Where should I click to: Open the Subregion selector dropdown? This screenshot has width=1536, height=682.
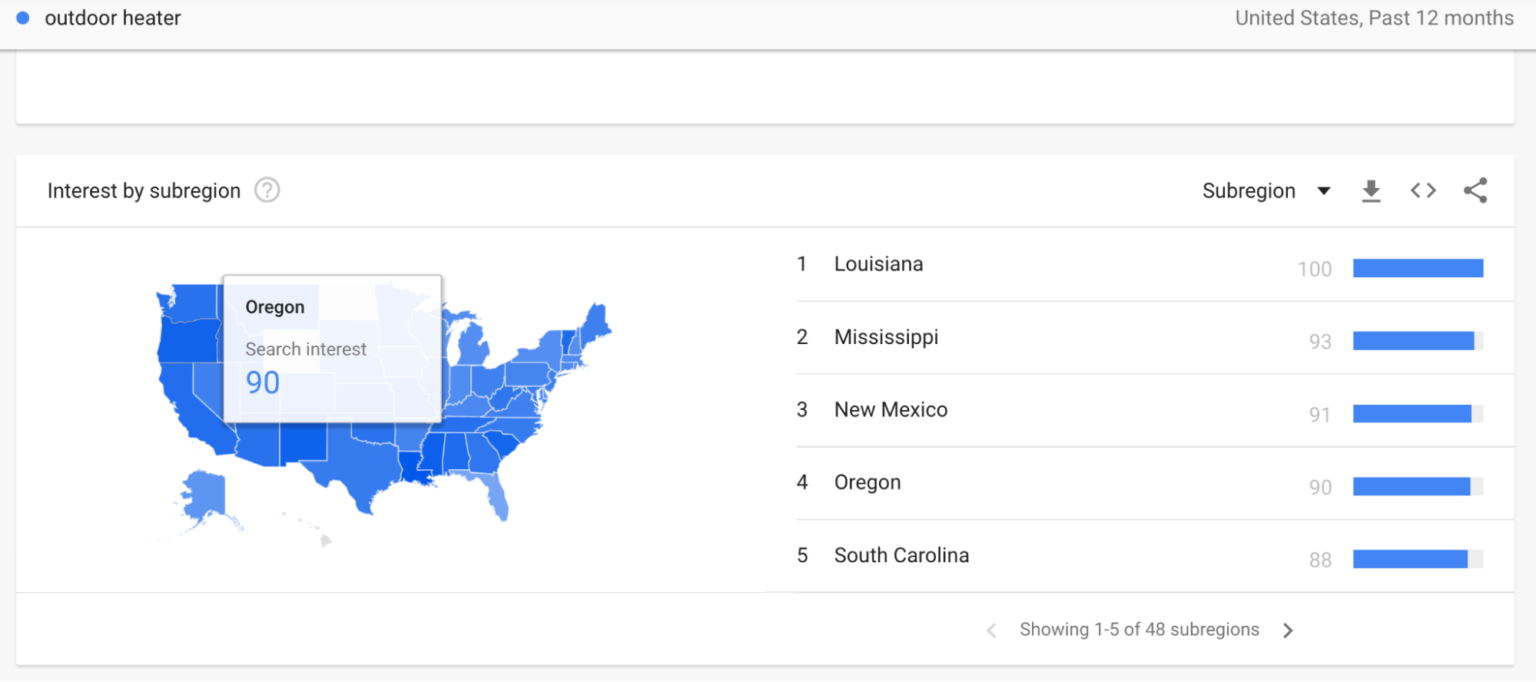[x=1249, y=190]
